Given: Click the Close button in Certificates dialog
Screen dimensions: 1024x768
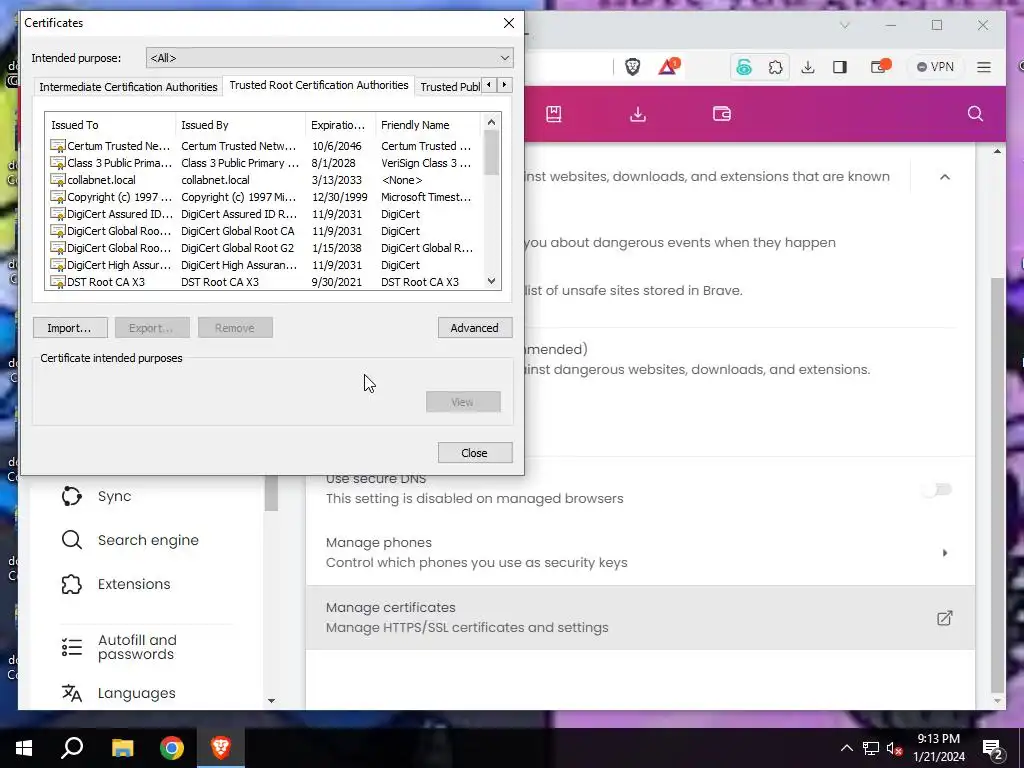Looking at the screenshot, I should 475,453.
